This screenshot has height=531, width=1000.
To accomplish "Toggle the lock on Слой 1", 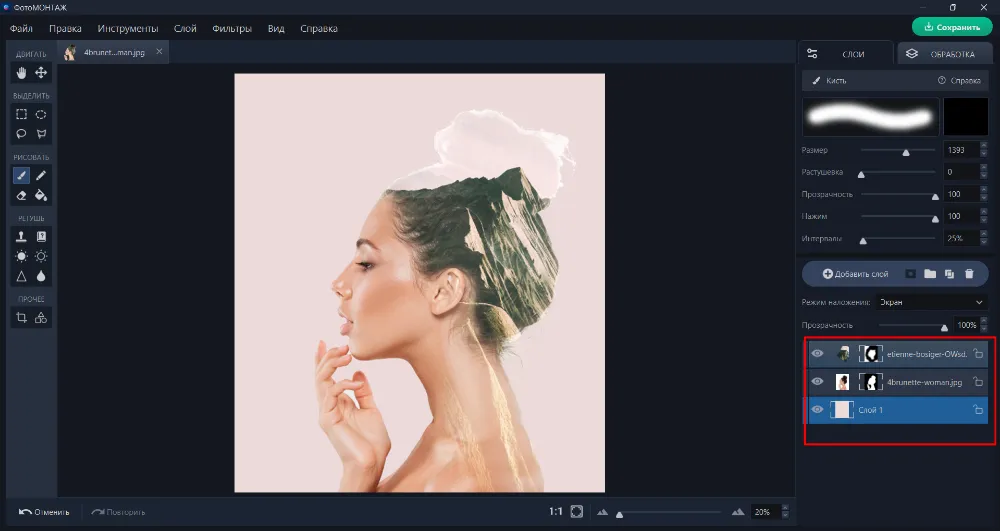I will coord(978,410).
